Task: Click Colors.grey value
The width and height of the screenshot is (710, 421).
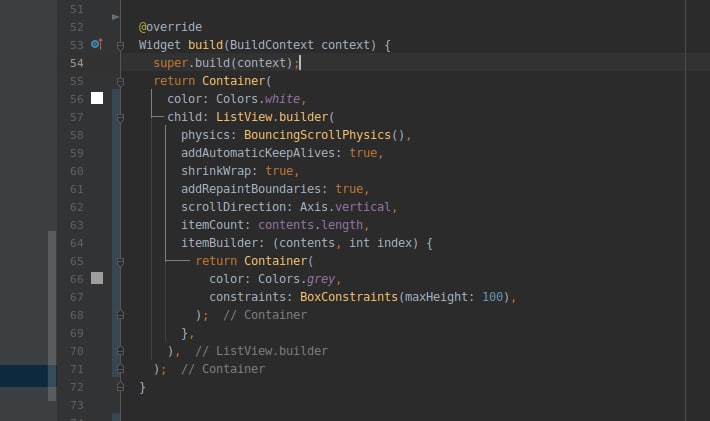Action: 296,279
